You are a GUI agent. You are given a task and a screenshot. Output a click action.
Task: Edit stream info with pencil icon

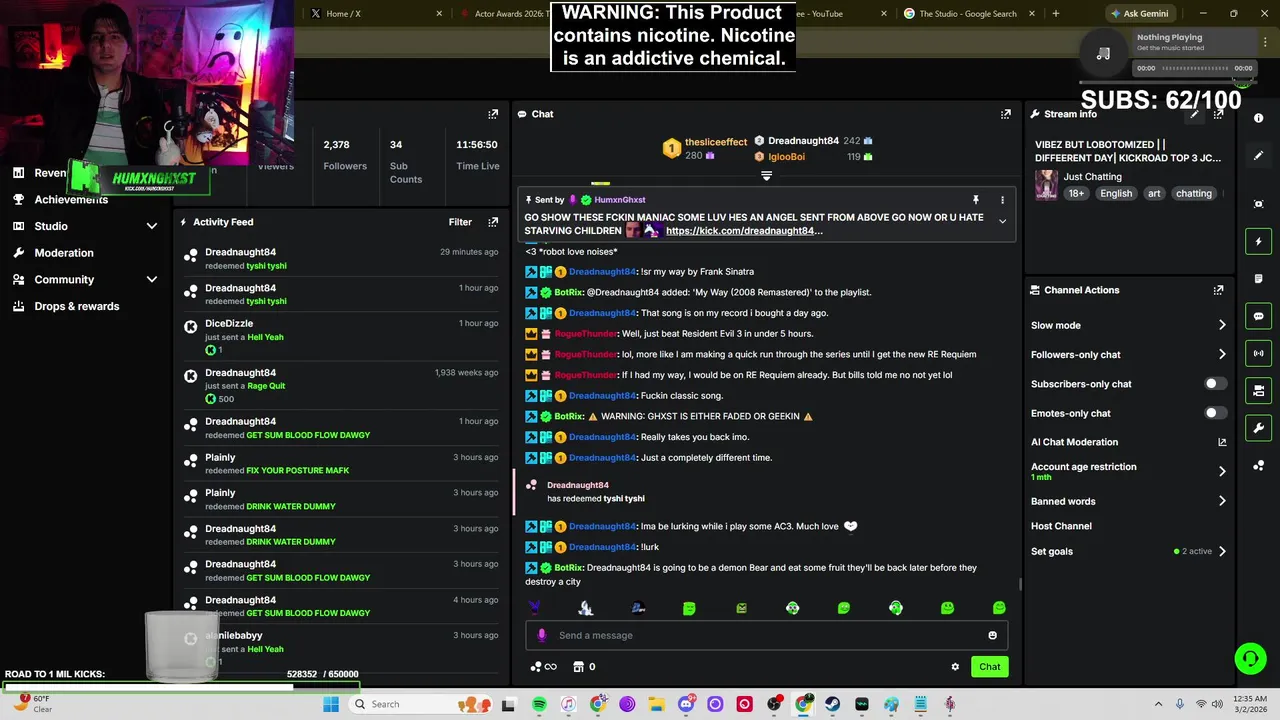[1194, 114]
